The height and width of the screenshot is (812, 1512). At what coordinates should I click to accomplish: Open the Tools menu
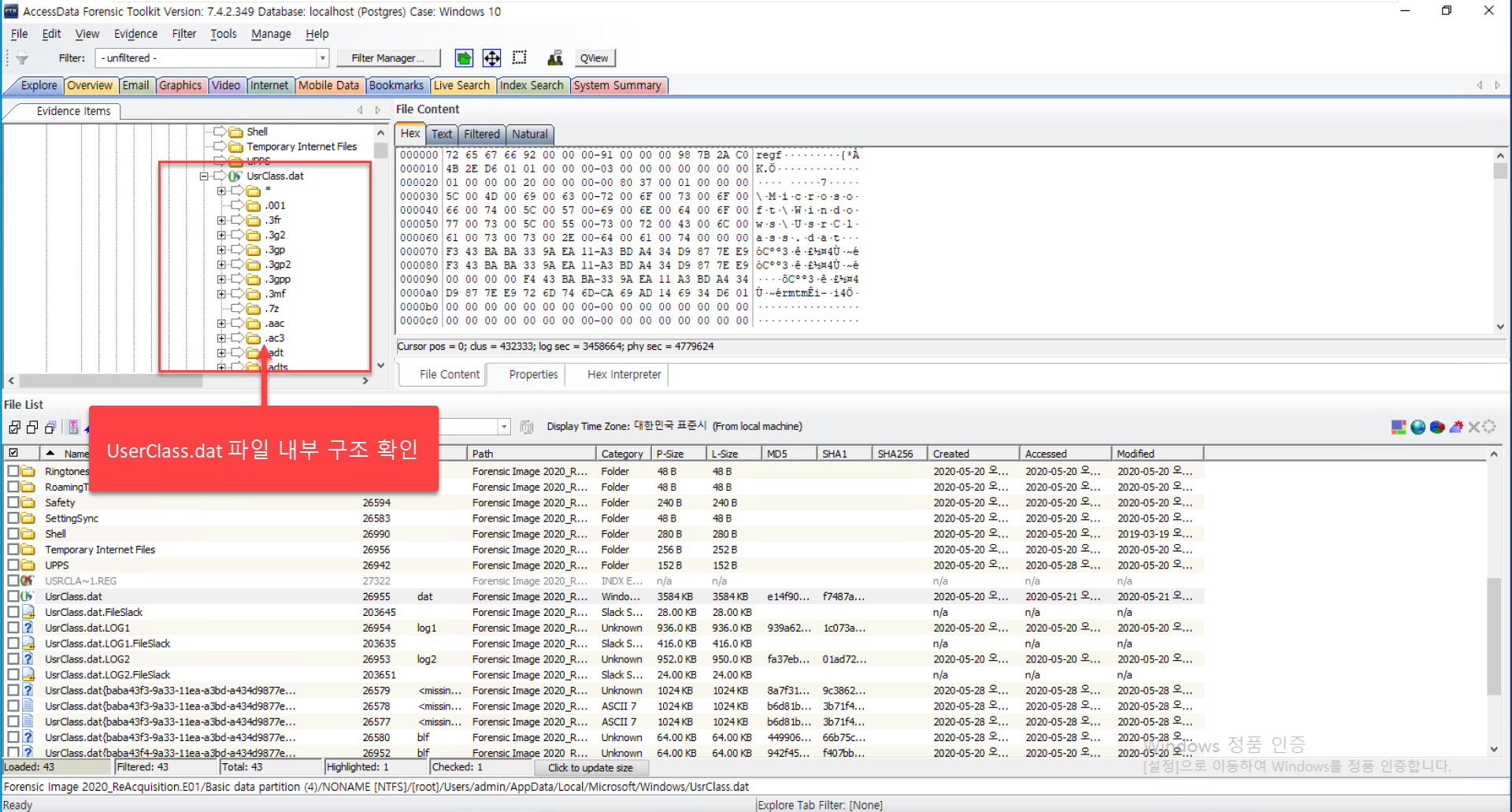click(224, 34)
